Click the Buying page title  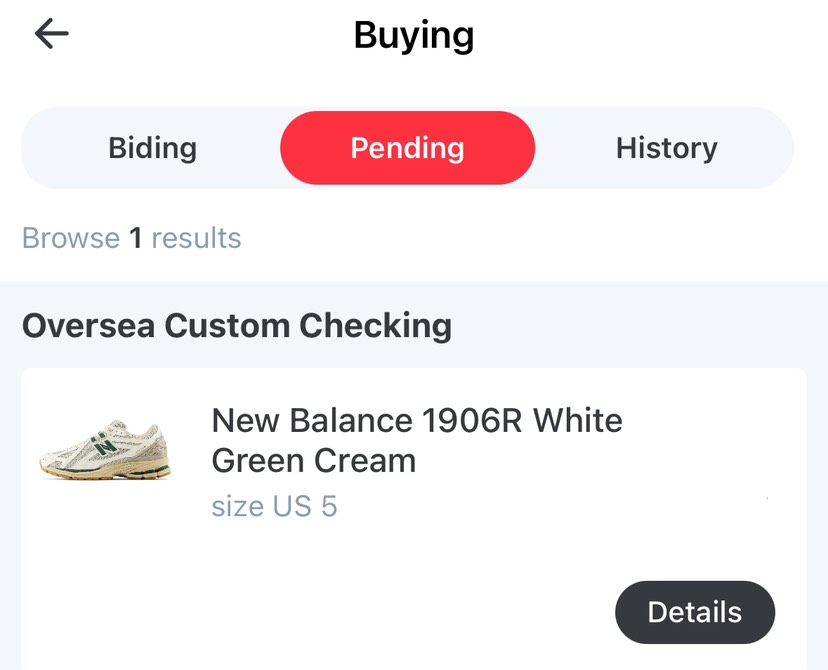click(414, 36)
